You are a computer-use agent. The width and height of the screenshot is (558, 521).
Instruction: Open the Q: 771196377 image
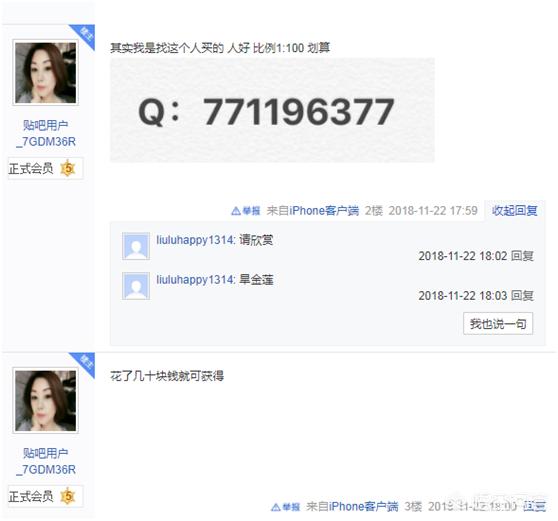point(272,110)
